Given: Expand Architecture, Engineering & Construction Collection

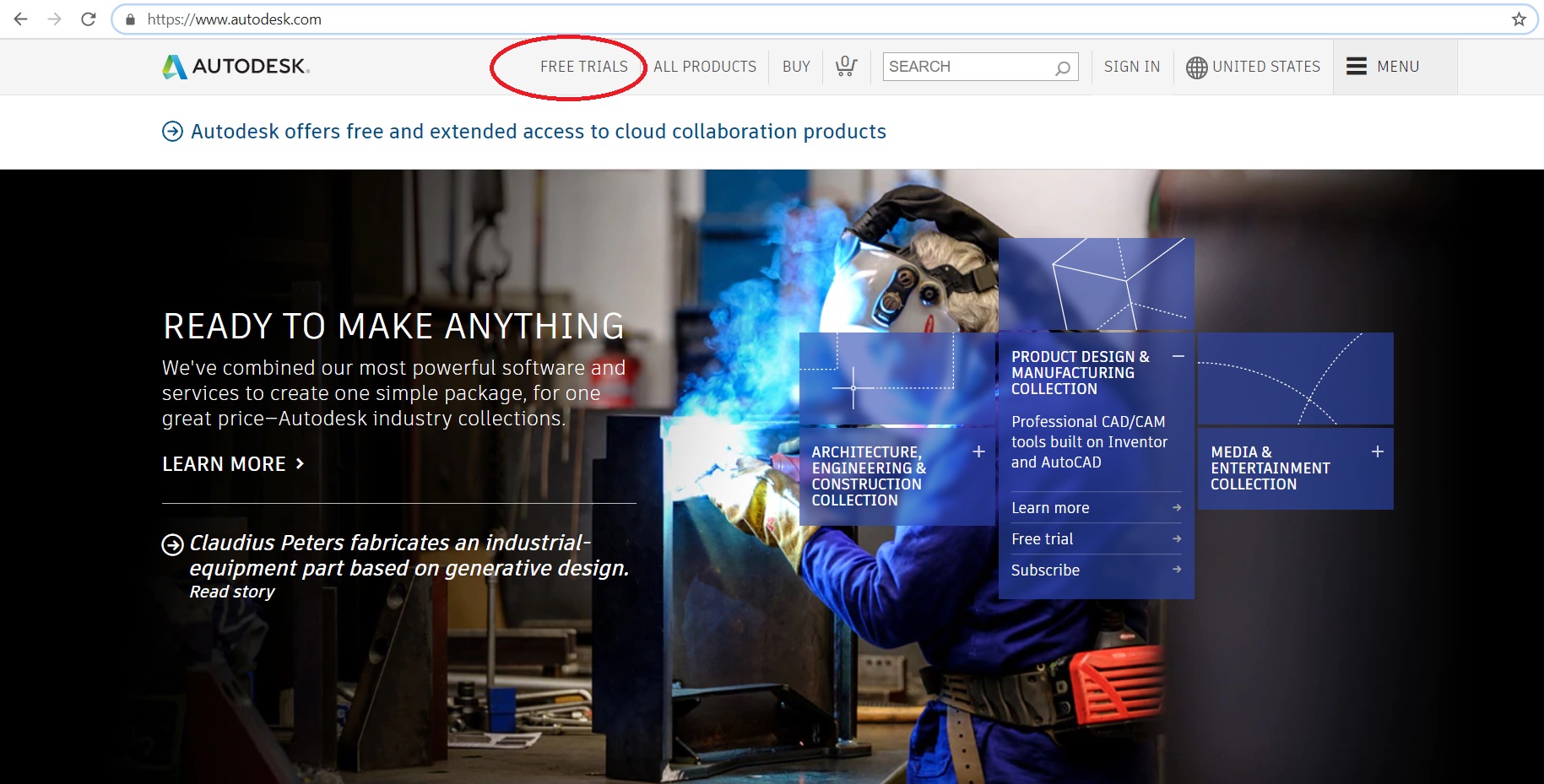Looking at the screenshot, I should 978,451.
